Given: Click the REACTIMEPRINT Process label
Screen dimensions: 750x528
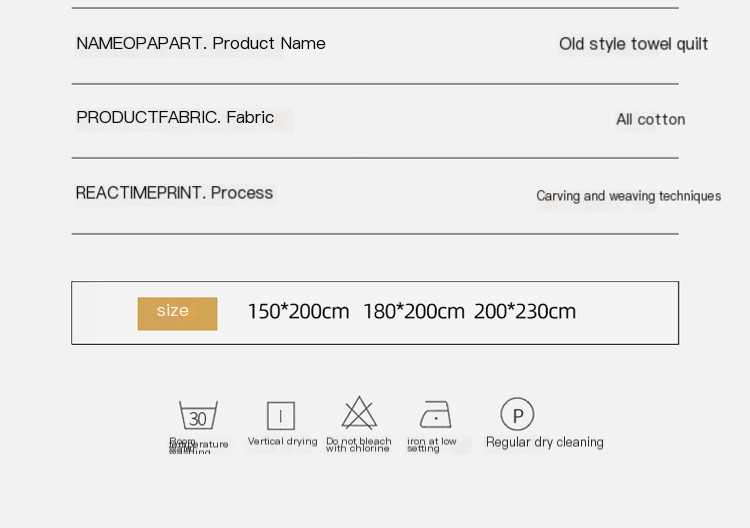Looking at the screenshot, I should pos(174,193).
